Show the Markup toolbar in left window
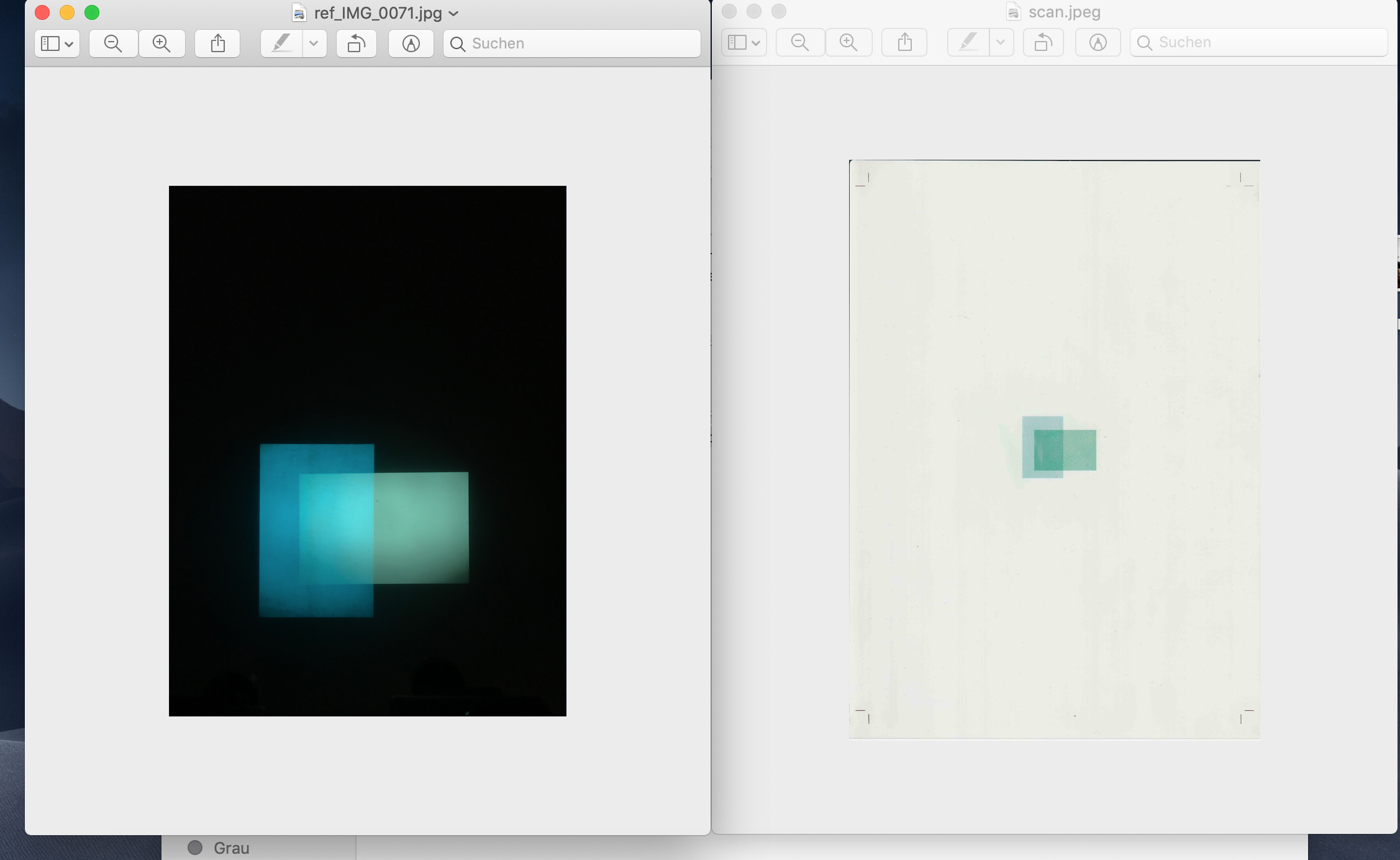The image size is (1400, 860). coord(411,43)
